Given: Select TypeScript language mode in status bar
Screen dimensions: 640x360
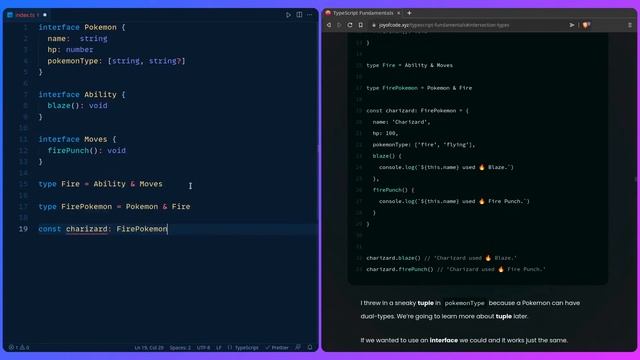Looking at the screenshot, I should (x=243, y=348).
